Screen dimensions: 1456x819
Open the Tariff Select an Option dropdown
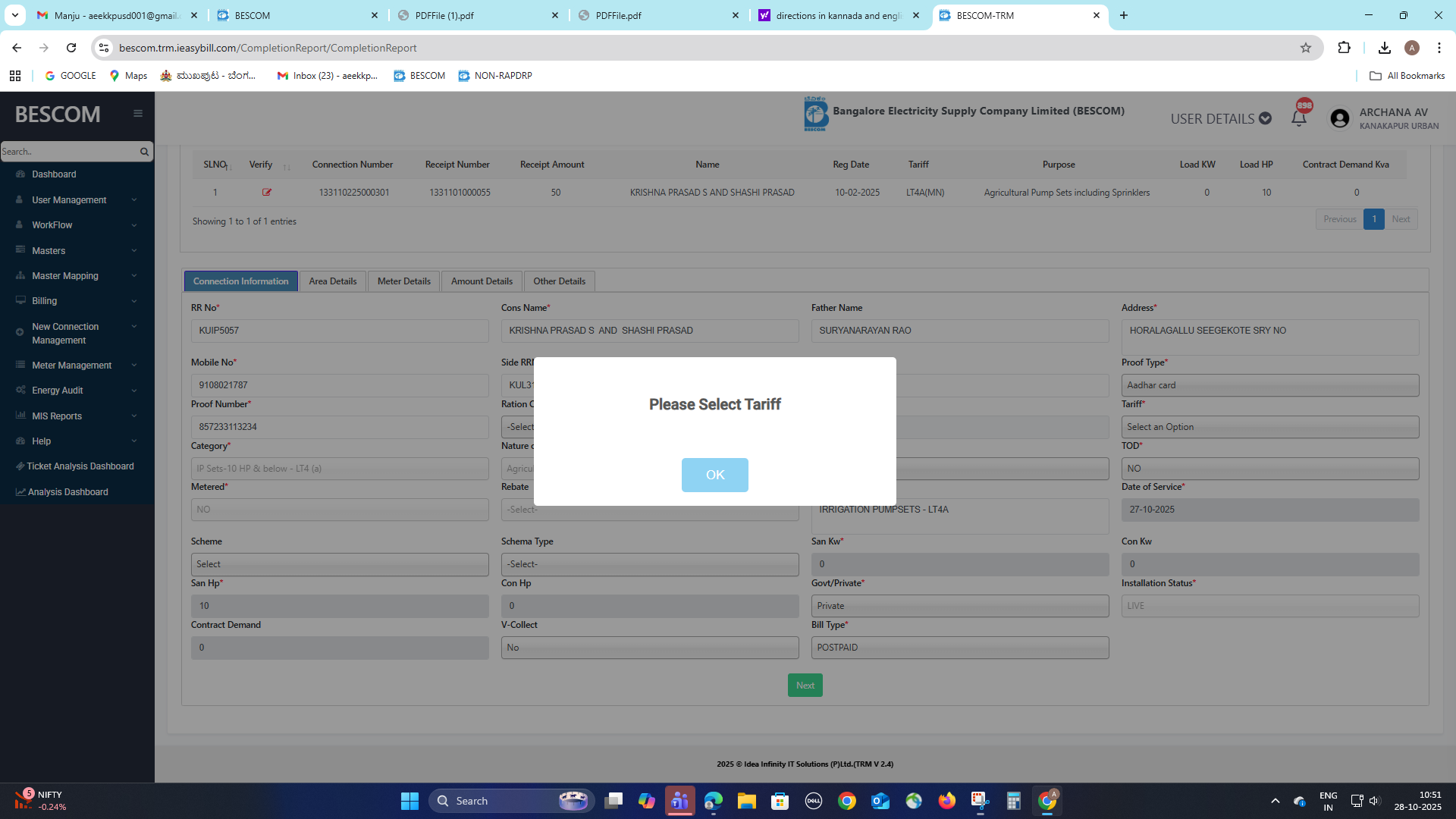click(x=1269, y=427)
